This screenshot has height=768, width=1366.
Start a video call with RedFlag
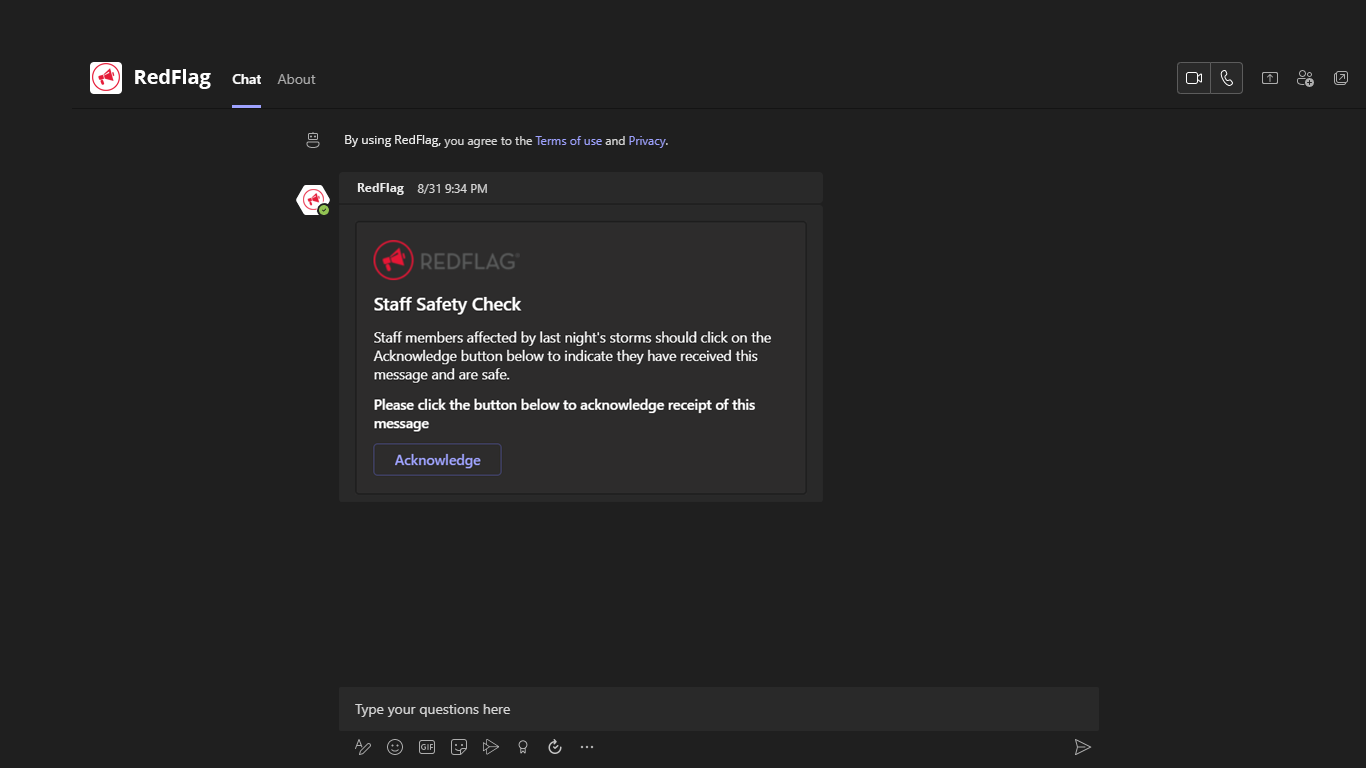[1194, 78]
